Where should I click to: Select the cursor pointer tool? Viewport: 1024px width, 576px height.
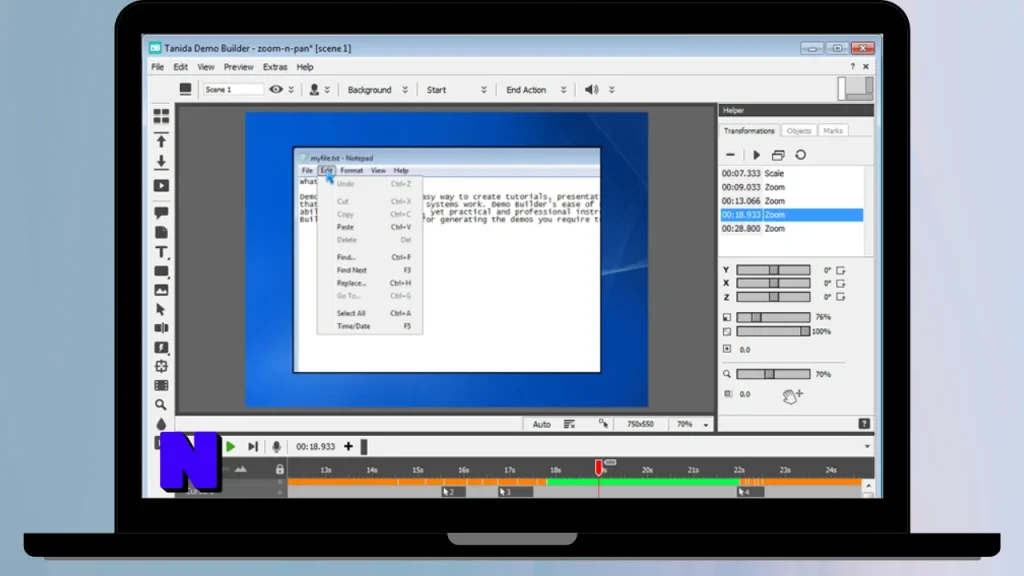click(x=161, y=310)
